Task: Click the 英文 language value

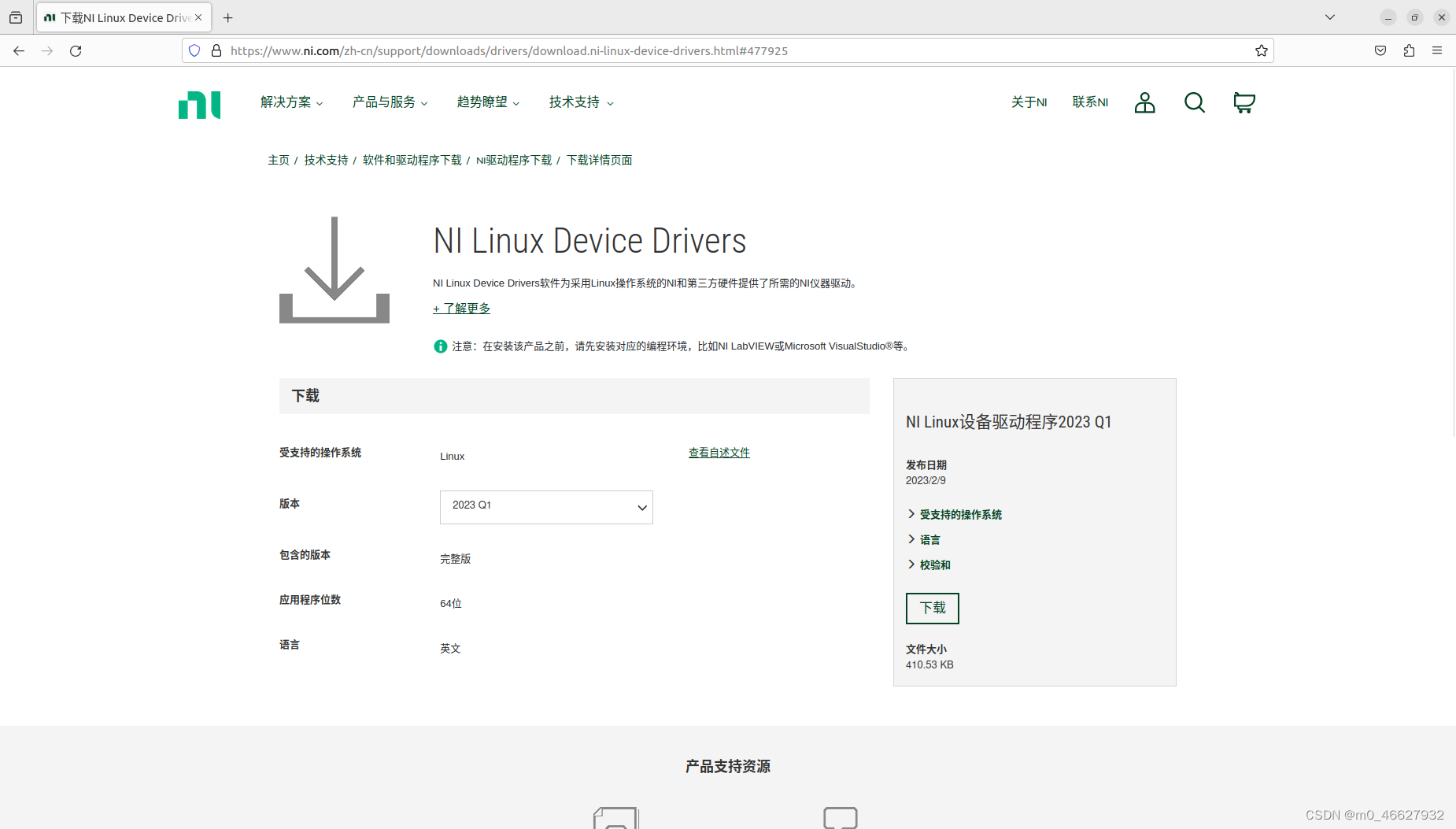Action: 450,649
